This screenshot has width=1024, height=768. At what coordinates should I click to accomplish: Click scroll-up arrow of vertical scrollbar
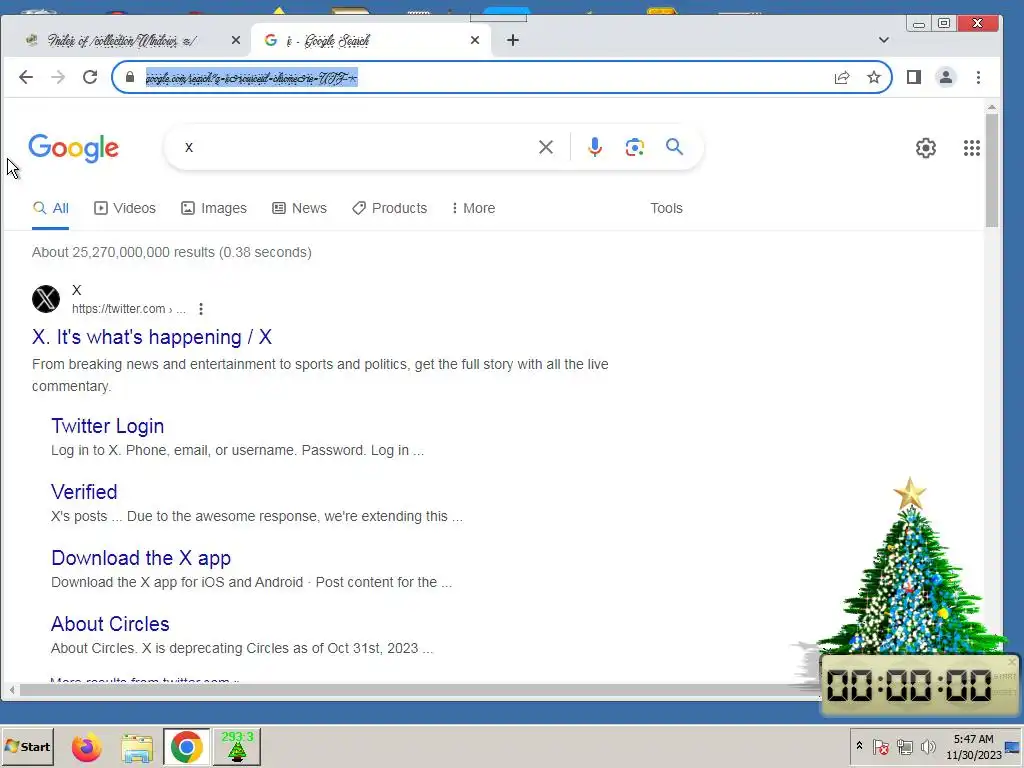(991, 106)
